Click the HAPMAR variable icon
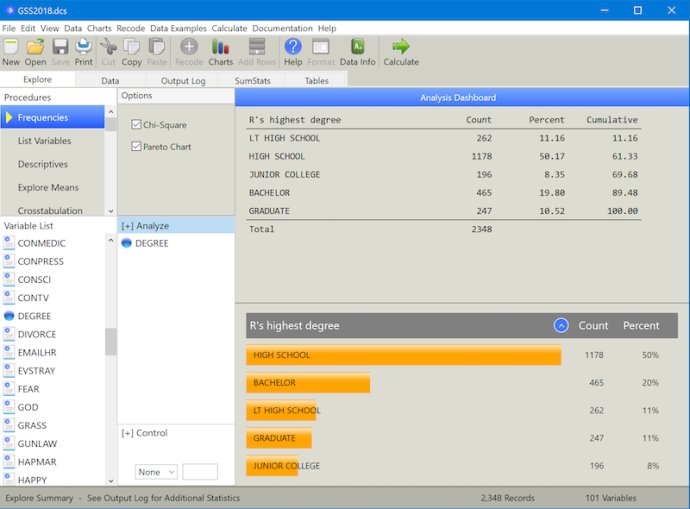Image resolution: width=690 pixels, height=509 pixels. [x=9, y=462]
